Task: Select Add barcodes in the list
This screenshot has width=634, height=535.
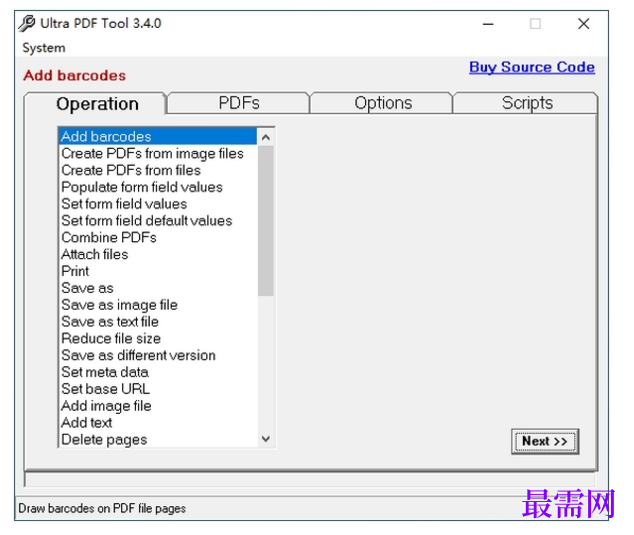Action: 158,136
